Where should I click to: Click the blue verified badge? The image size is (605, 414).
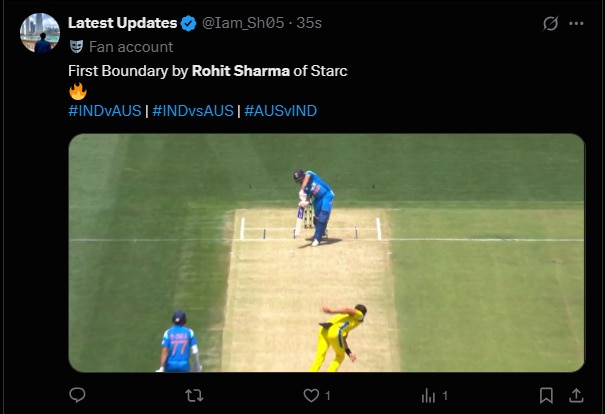188,23
